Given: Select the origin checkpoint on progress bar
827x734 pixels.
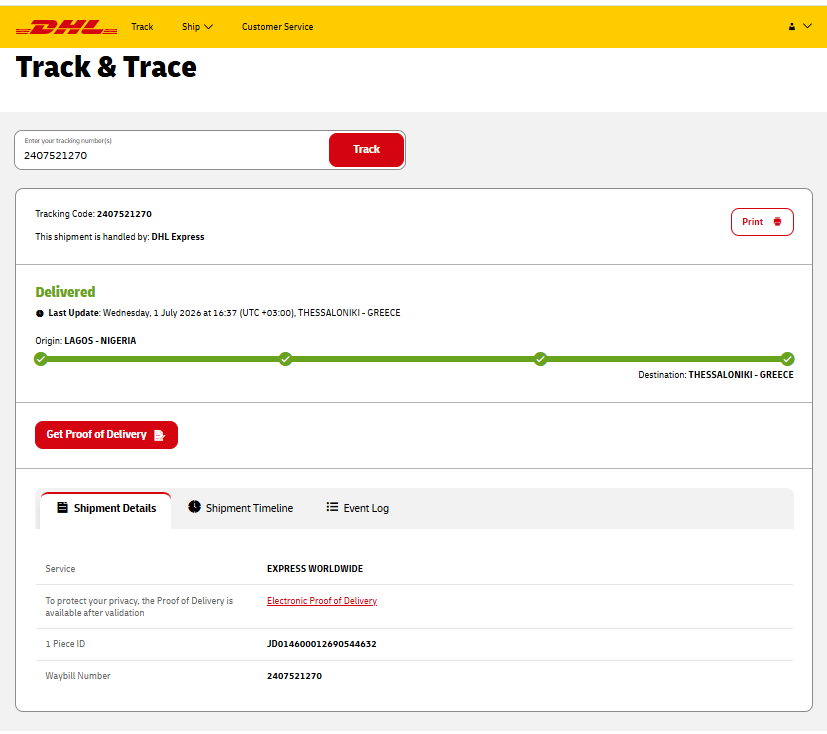Looking at the screenshot, I should [41, 359].
